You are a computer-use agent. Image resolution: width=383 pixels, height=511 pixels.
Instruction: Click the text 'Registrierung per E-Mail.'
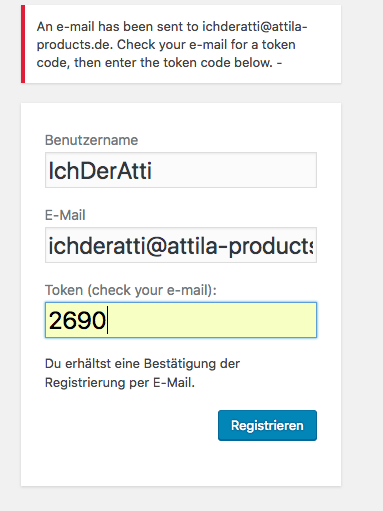click(x=120, y=382)
